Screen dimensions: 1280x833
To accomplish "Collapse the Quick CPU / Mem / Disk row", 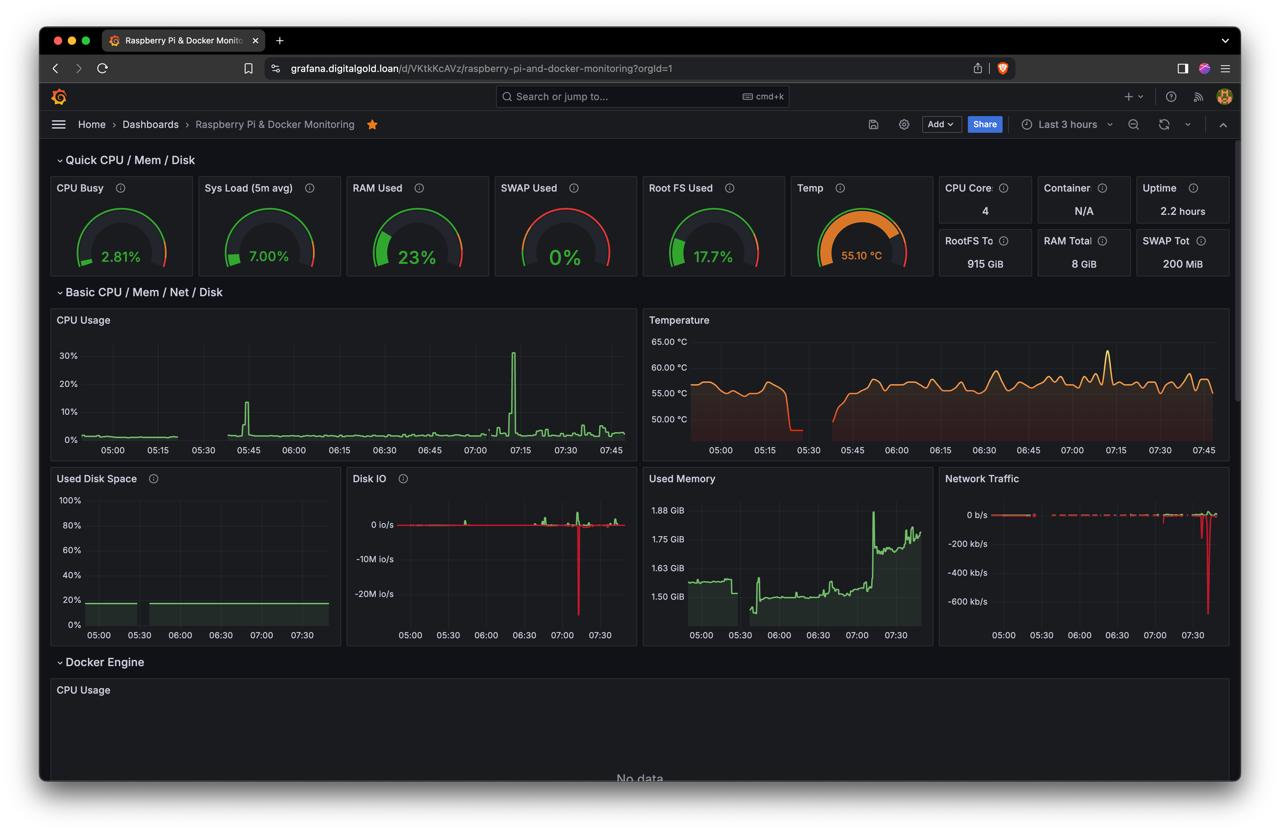I will coord(125,160).
